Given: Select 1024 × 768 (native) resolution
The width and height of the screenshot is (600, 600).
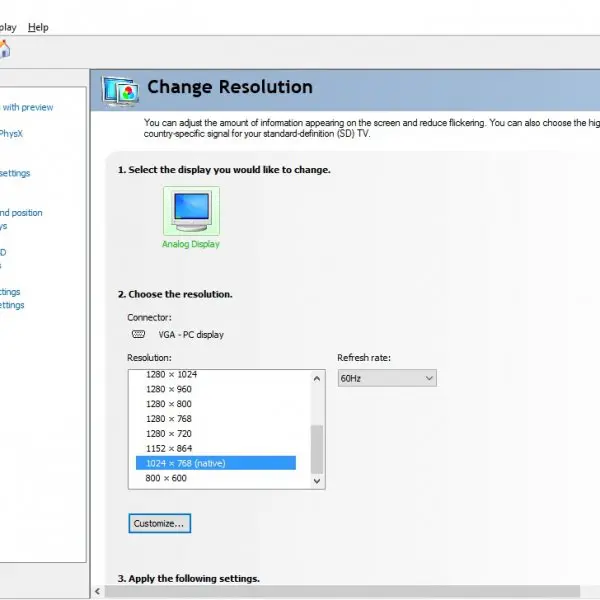Looking at the screenshot, I should coord(216,463).
